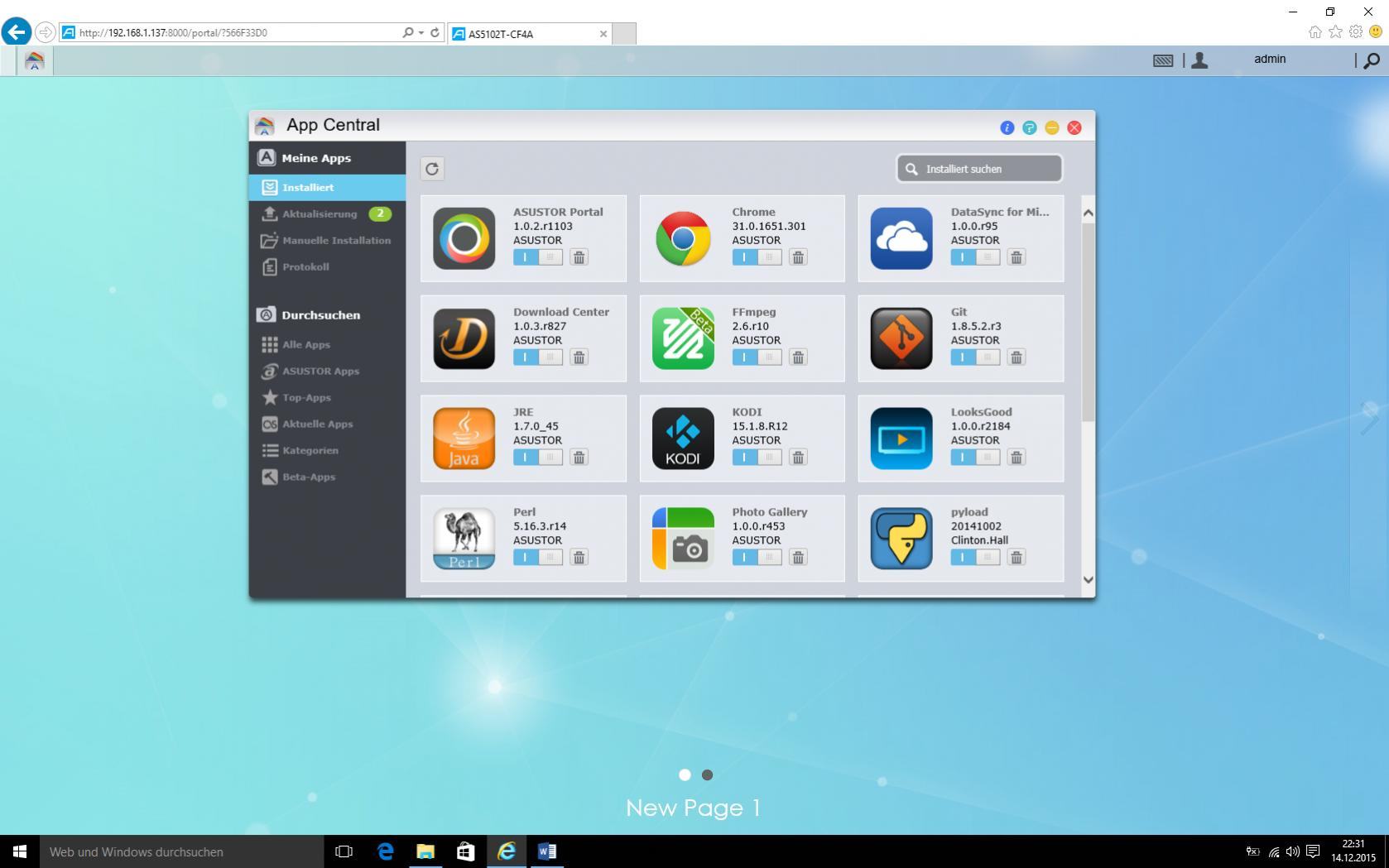Delete Photo Gallery using trash icon

click(798, 558)
